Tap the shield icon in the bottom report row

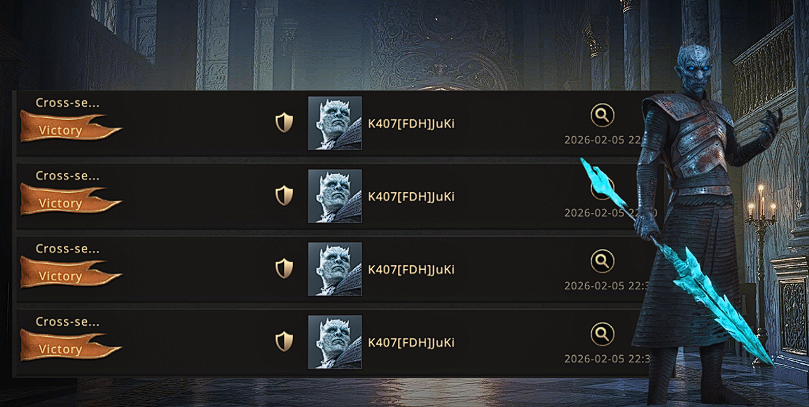[x=284, y=341]
